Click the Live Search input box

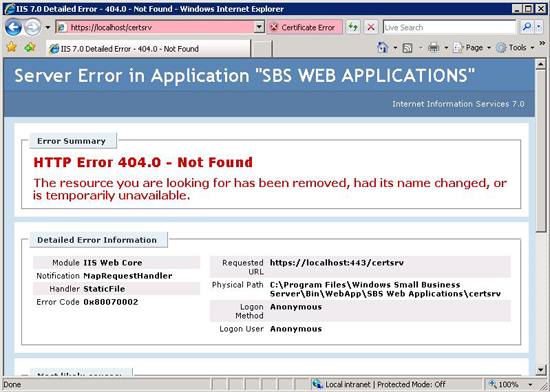coord(449,27)
